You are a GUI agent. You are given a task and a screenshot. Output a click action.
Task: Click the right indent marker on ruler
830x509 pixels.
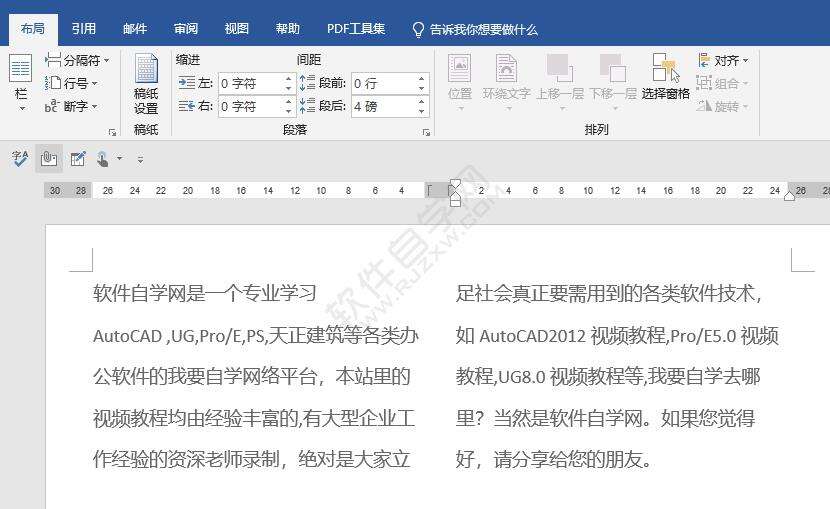coord(789,196)
